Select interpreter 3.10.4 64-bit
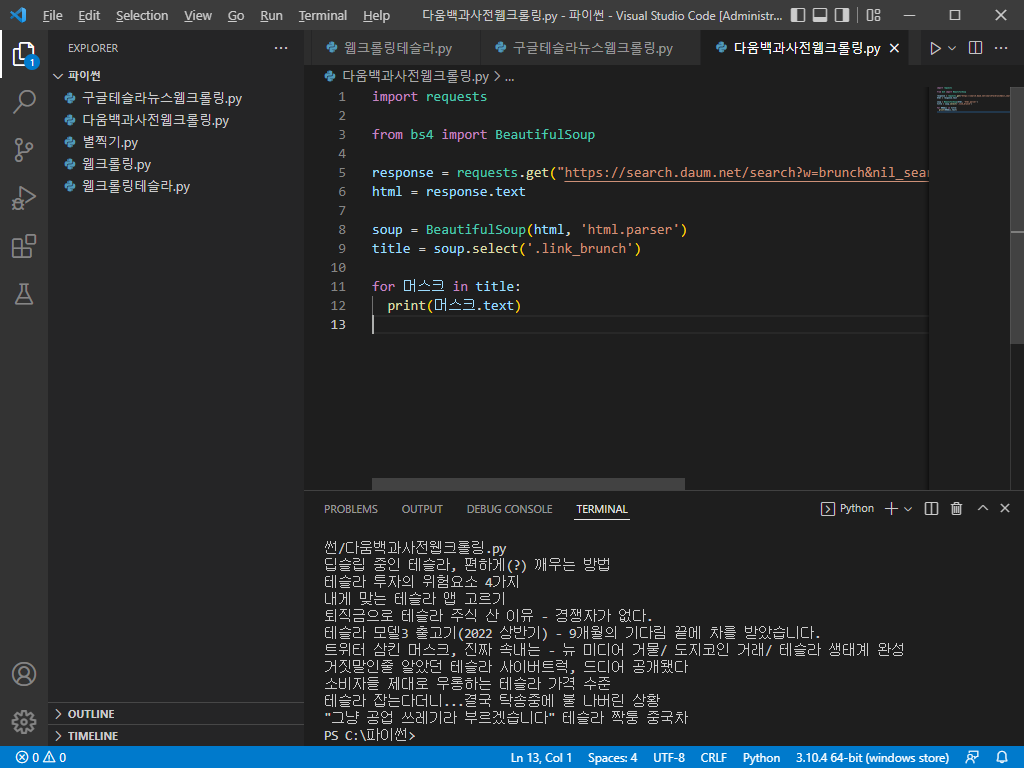The image size is (1024, 768). (x=872, y=758)
